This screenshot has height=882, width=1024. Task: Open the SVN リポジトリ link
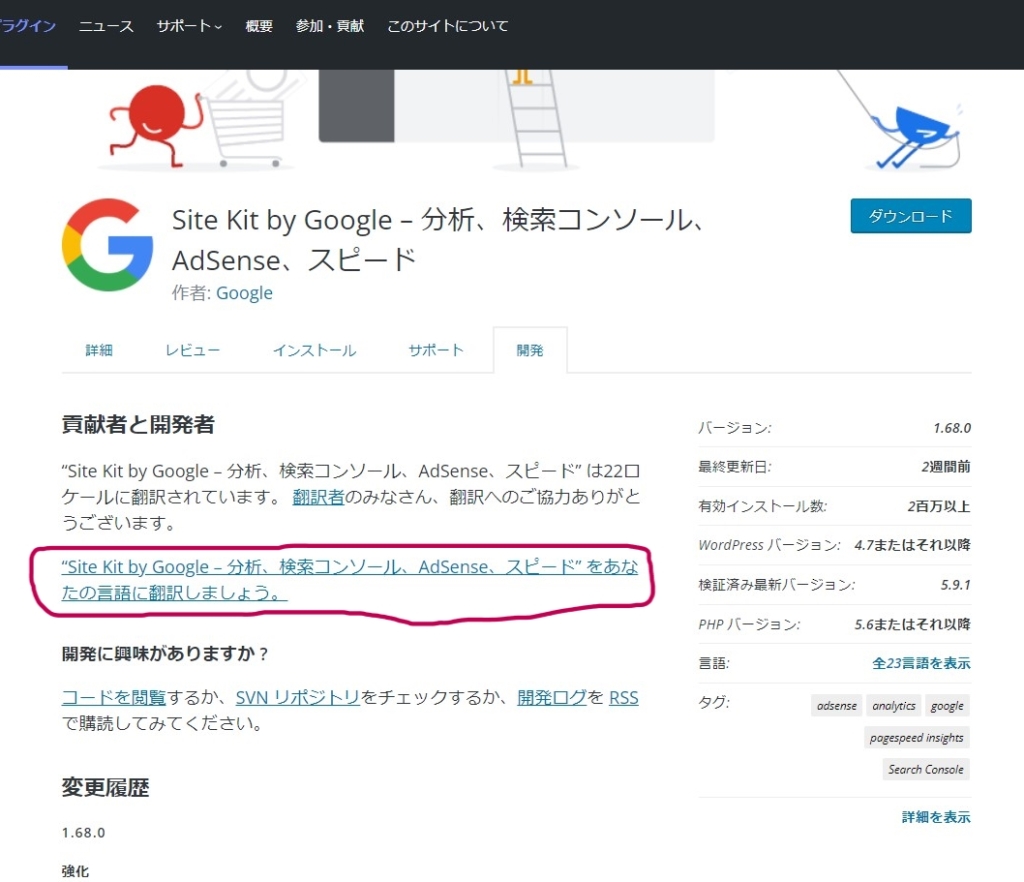(x=298, y=697)
